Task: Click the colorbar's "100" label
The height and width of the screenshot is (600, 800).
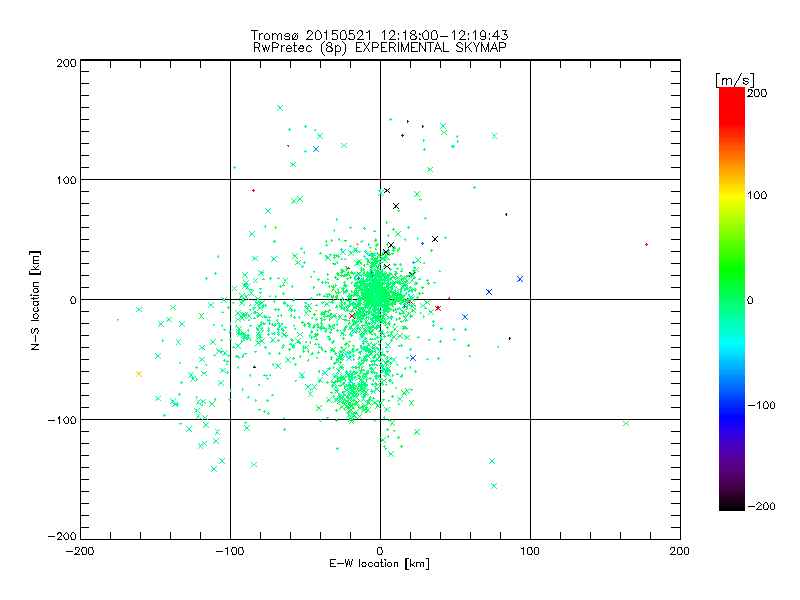Action: pyautogui.click(x=757, y=195)
